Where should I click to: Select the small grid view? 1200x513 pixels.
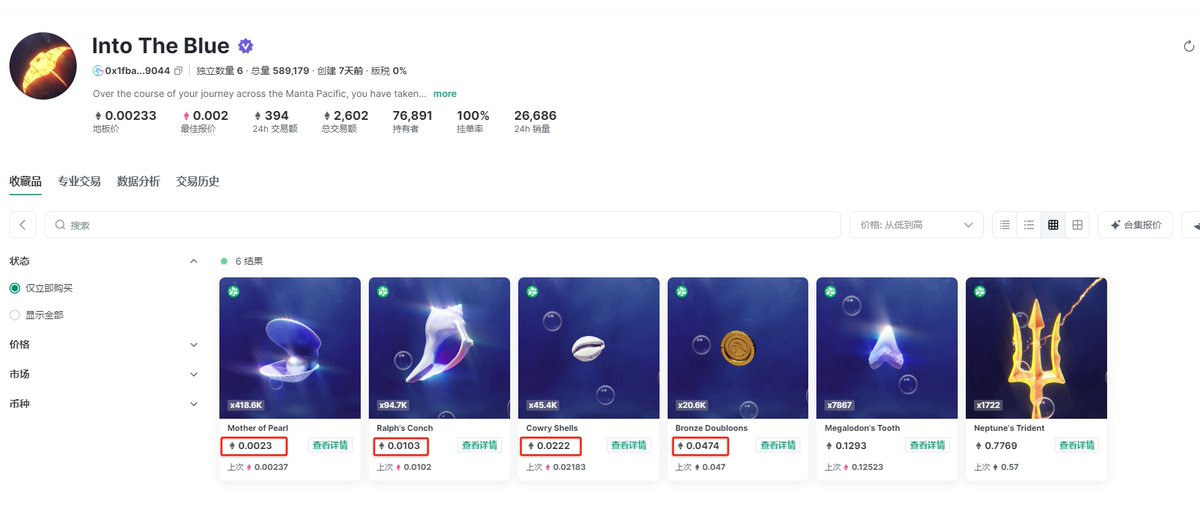coord(1053,225)
